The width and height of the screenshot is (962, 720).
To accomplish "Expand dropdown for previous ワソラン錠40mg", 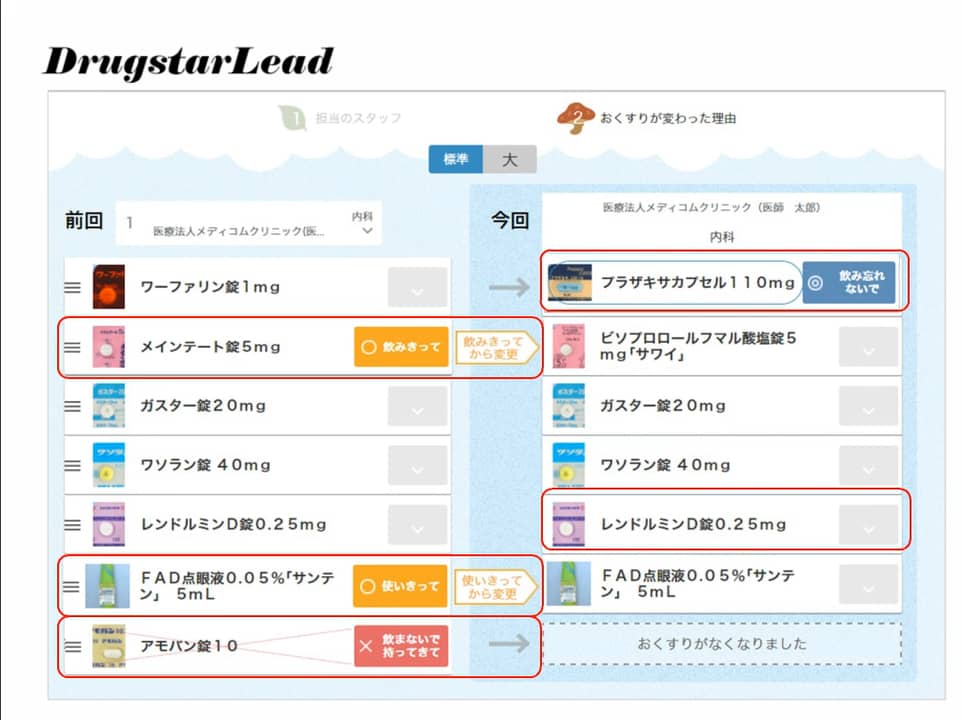I will point(417,465).
